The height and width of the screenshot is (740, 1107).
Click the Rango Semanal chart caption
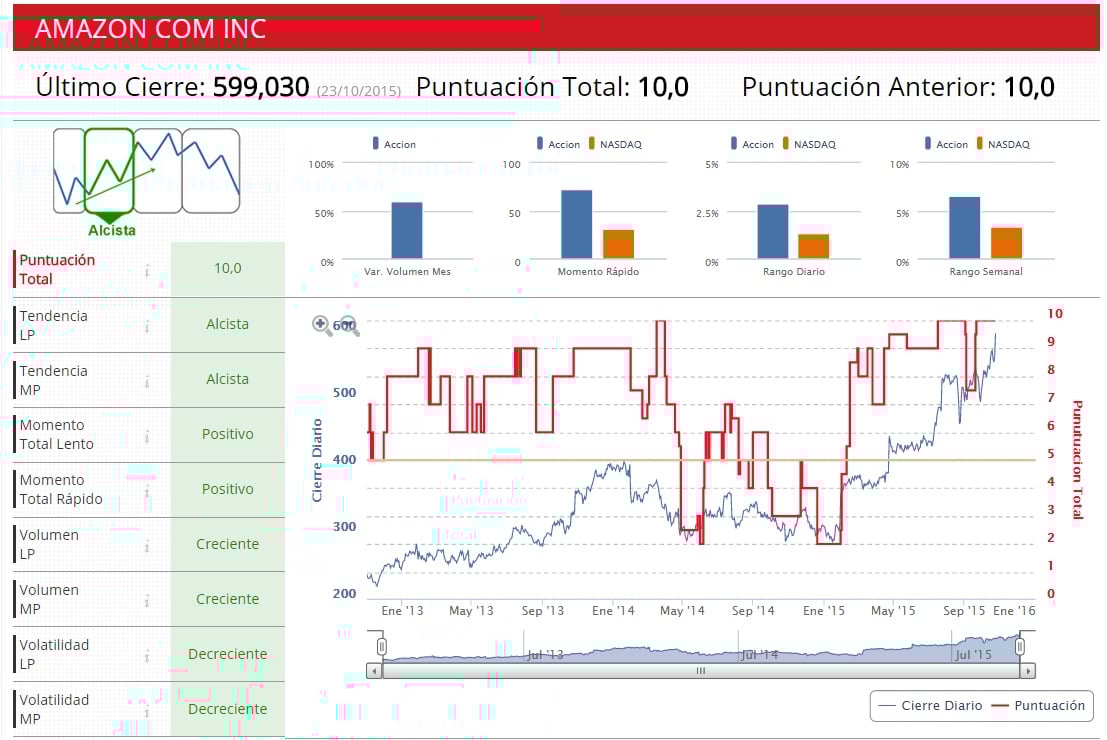click(x=986, y=271)
